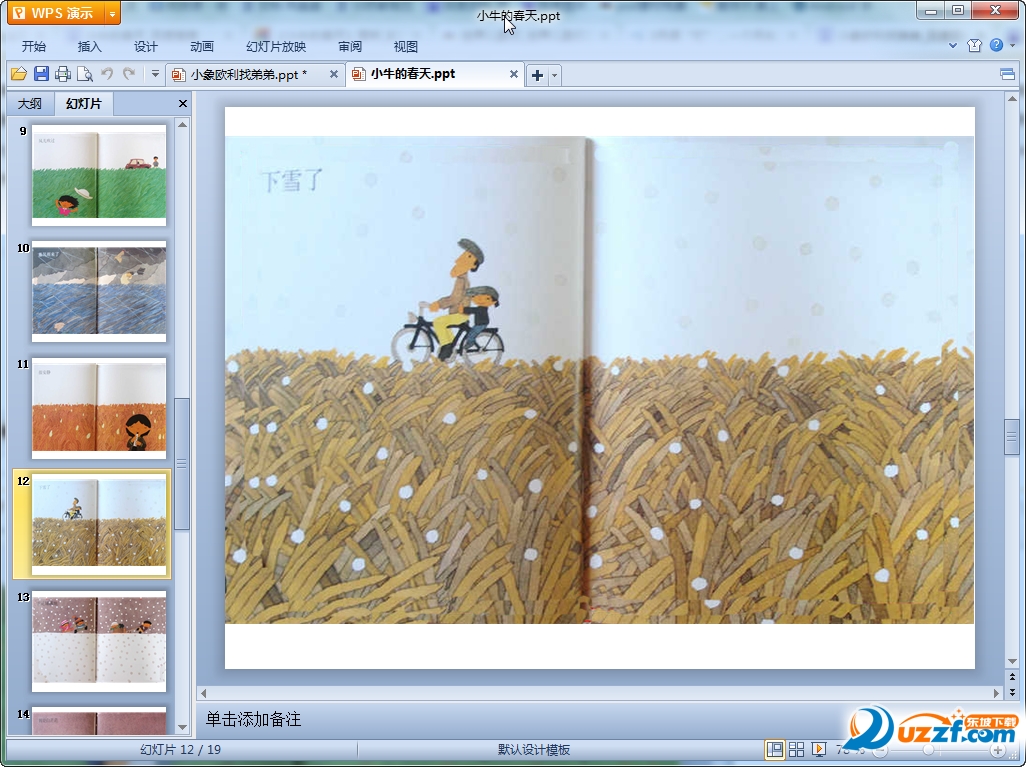Image resolution: width=1026 pixels, height=767 pixels.
Task: Click the skin shirt icon
Action: pyautogui.click(x=974, y=45)
